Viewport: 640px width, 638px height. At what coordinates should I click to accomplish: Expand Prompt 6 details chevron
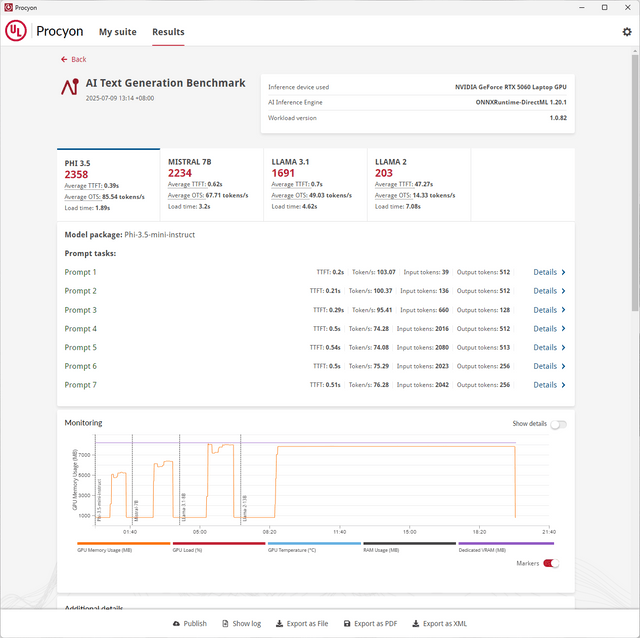tap(563, 366)
